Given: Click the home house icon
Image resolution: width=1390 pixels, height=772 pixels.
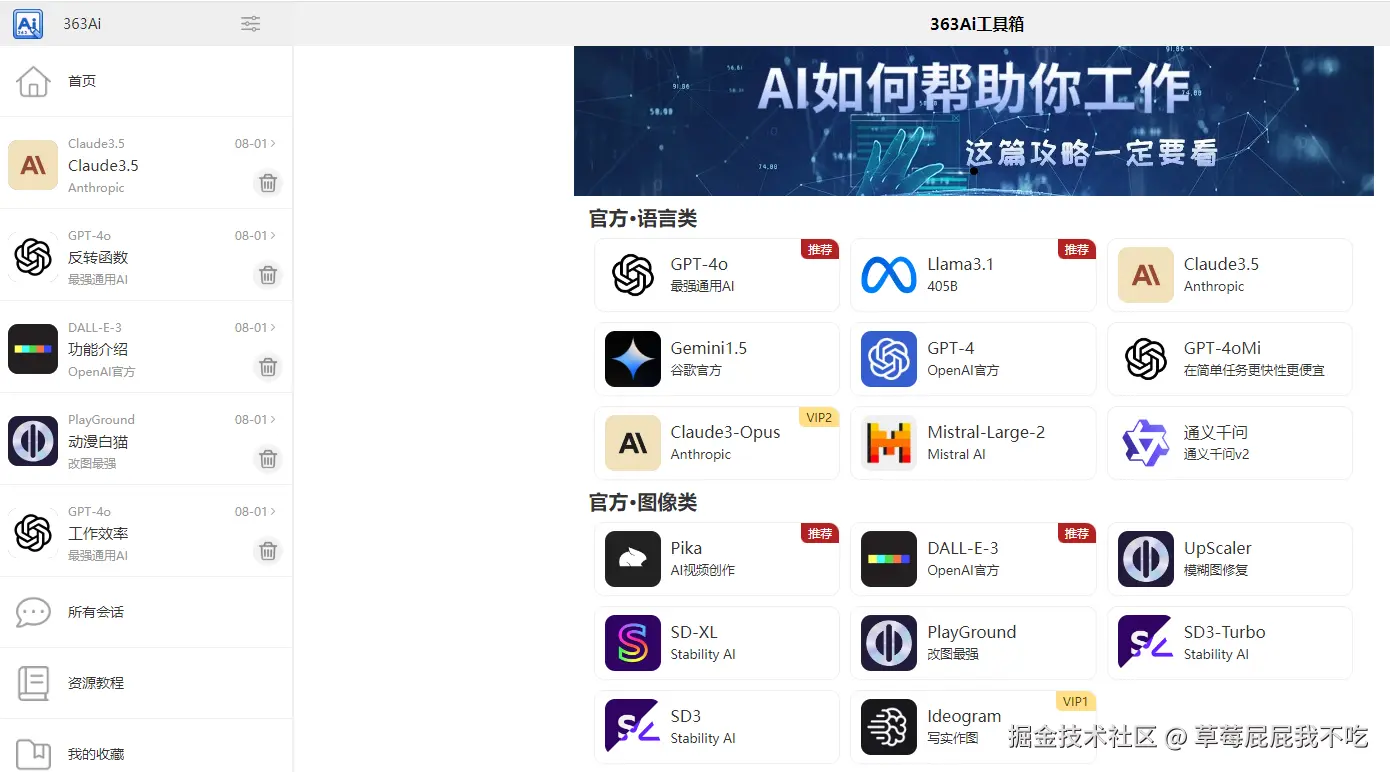Looking at the screenshot, I should coord(33,81).
